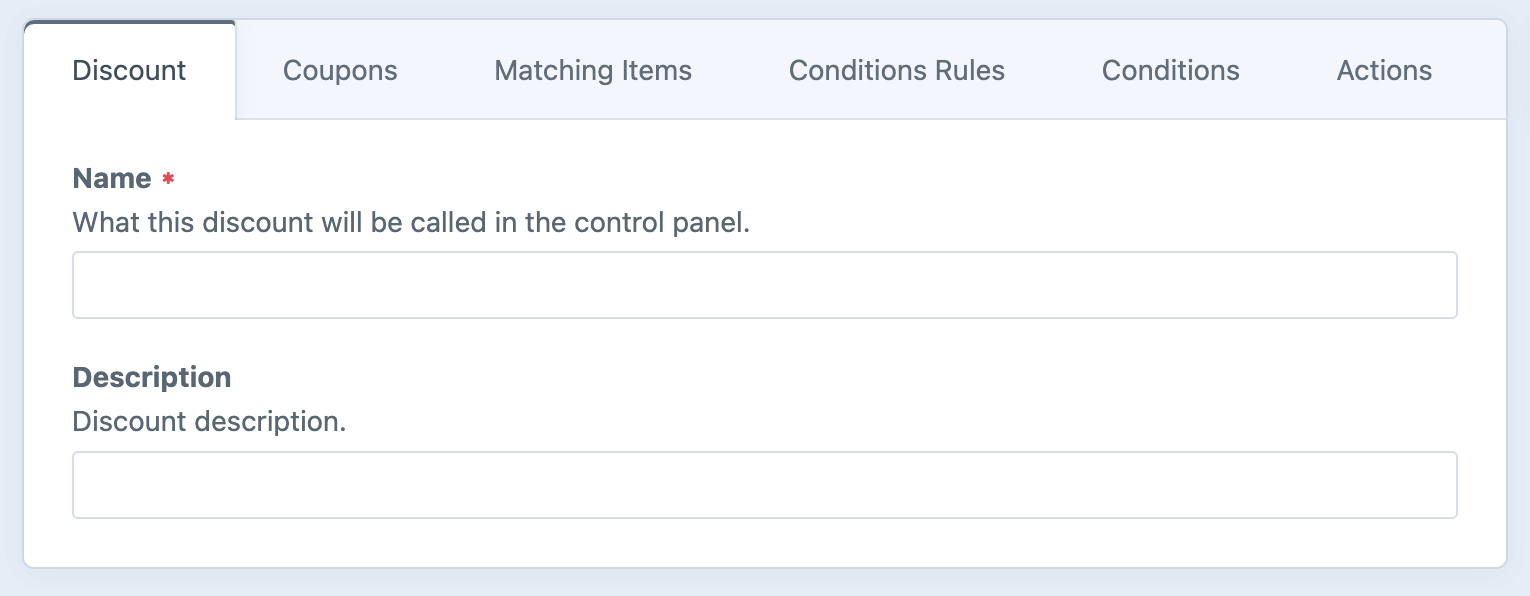
Task: Open the Matching Items tab
Action: tap(593, 71)
